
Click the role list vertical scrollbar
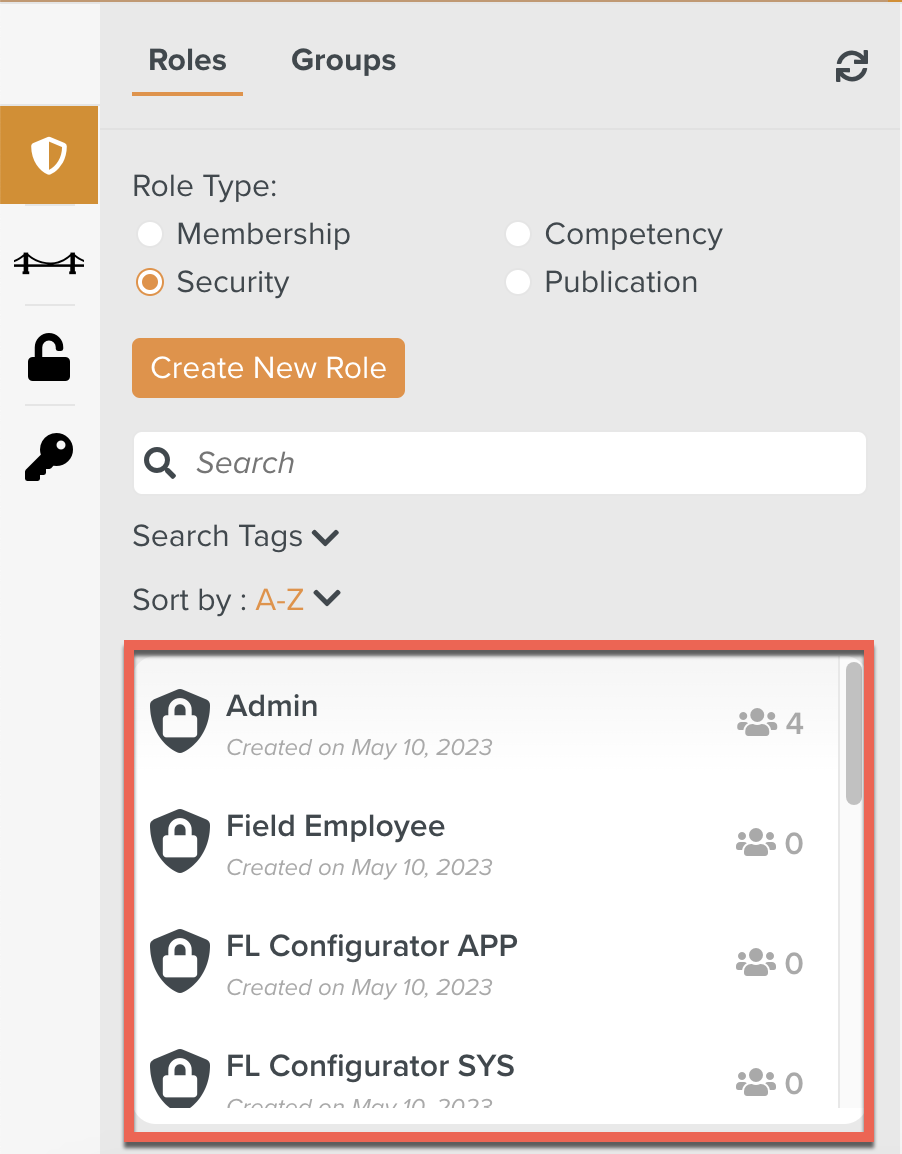(x=853, y=733)
